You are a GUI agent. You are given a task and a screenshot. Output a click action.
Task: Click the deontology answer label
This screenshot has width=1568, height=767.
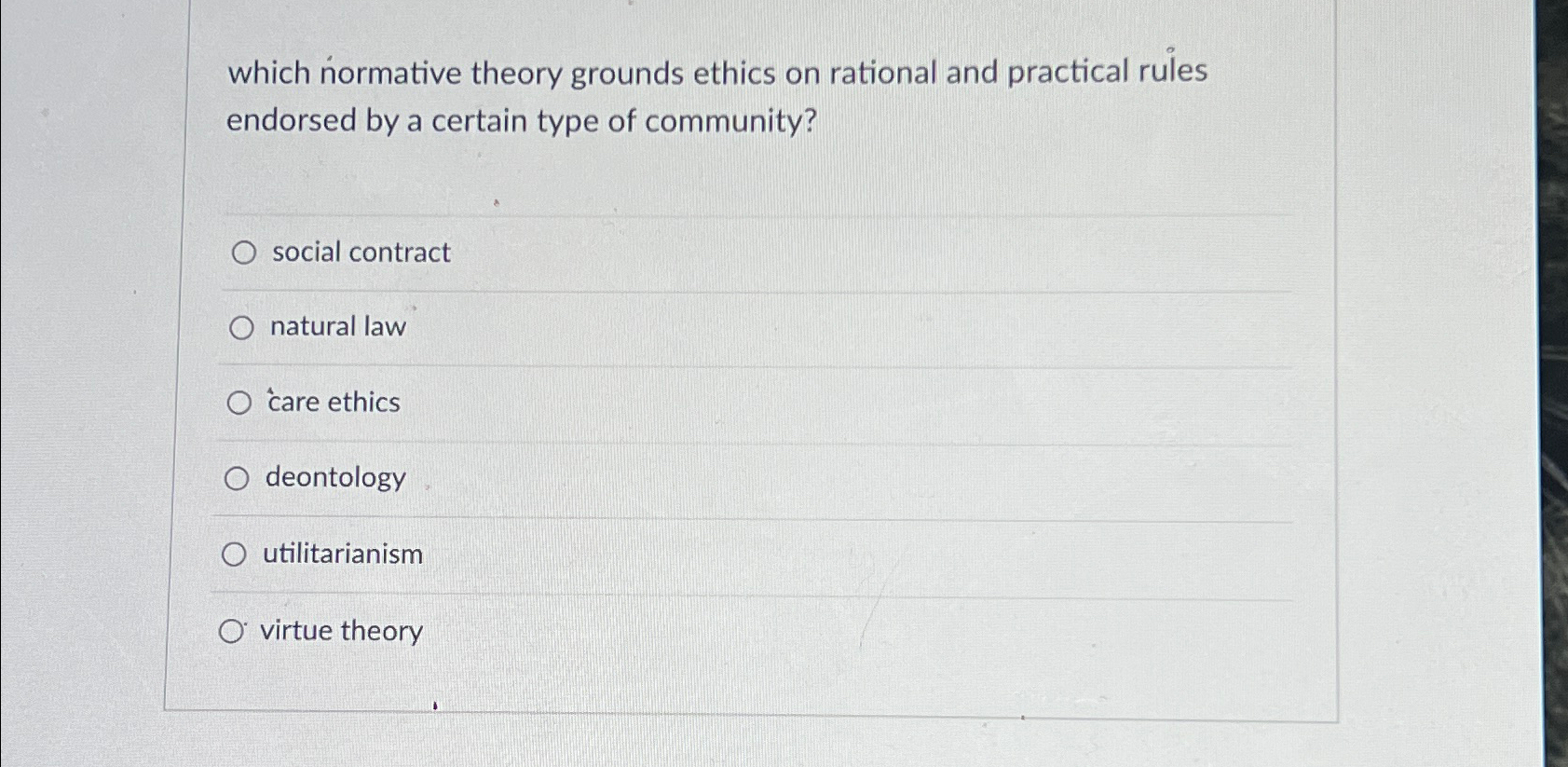333,478
